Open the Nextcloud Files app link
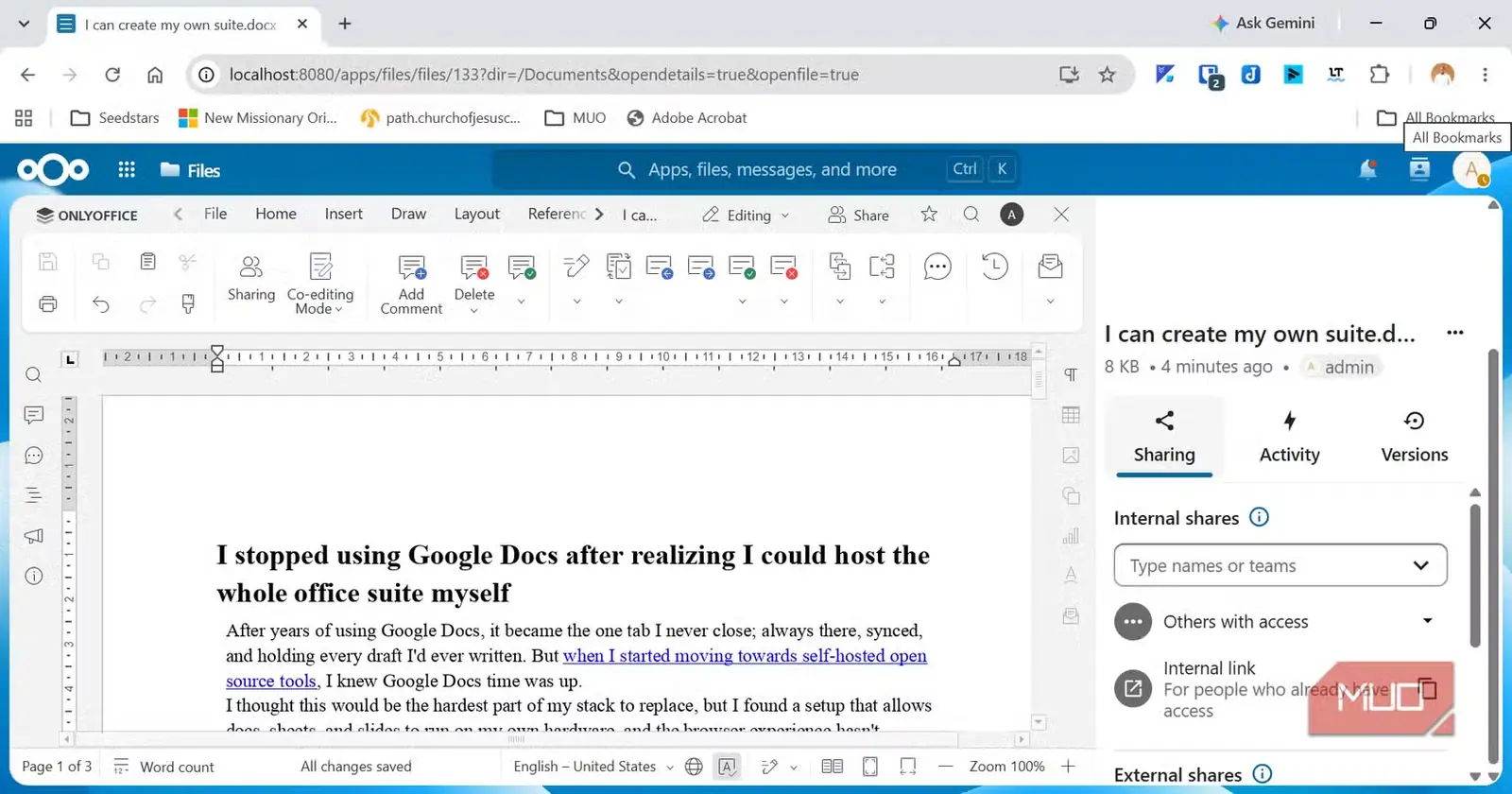The height and width of the screenshot is (794, 1512). pyautogui.click(x=191, y=170)
